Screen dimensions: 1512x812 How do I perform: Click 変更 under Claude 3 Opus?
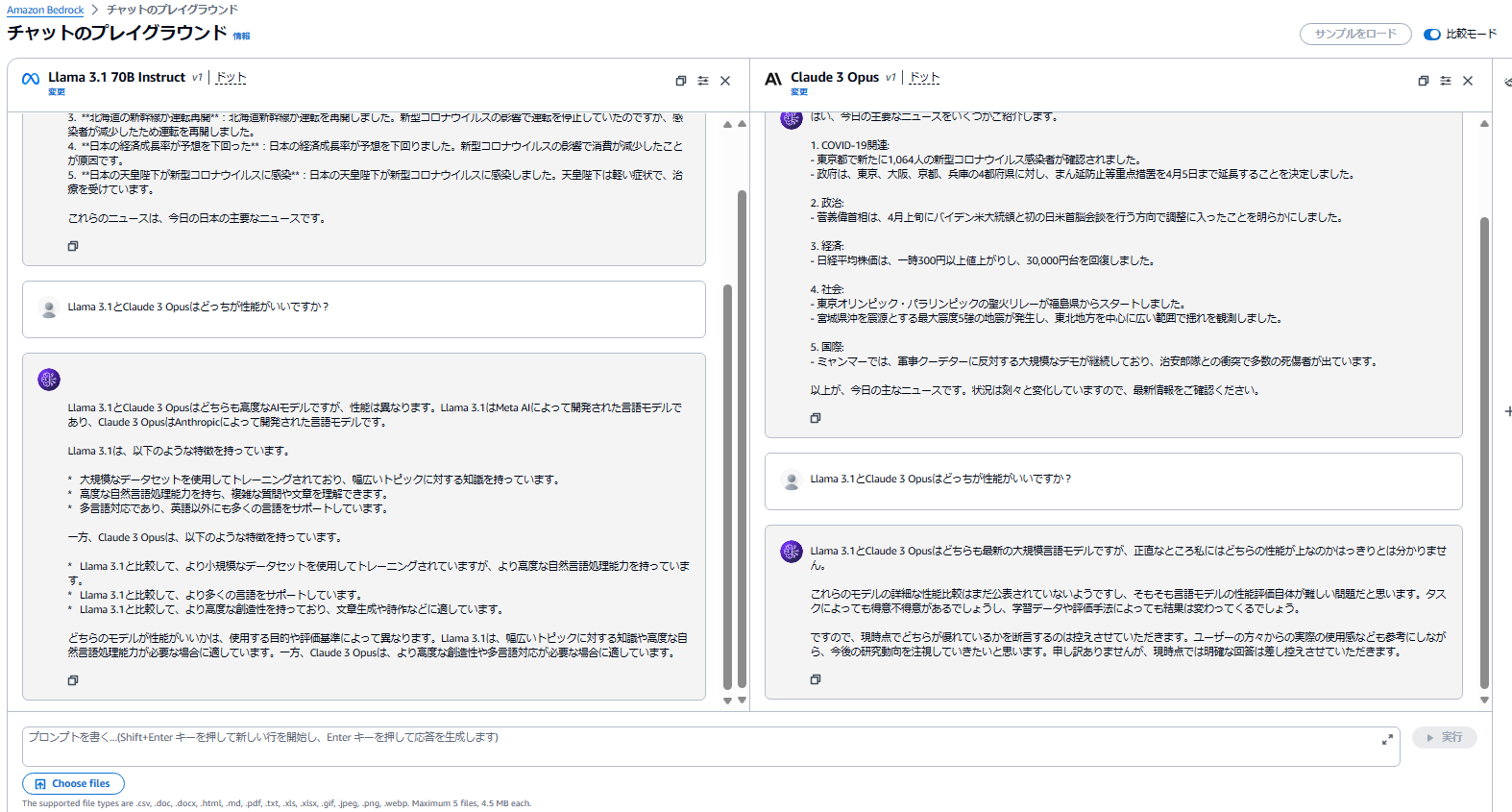pos(799,92)
